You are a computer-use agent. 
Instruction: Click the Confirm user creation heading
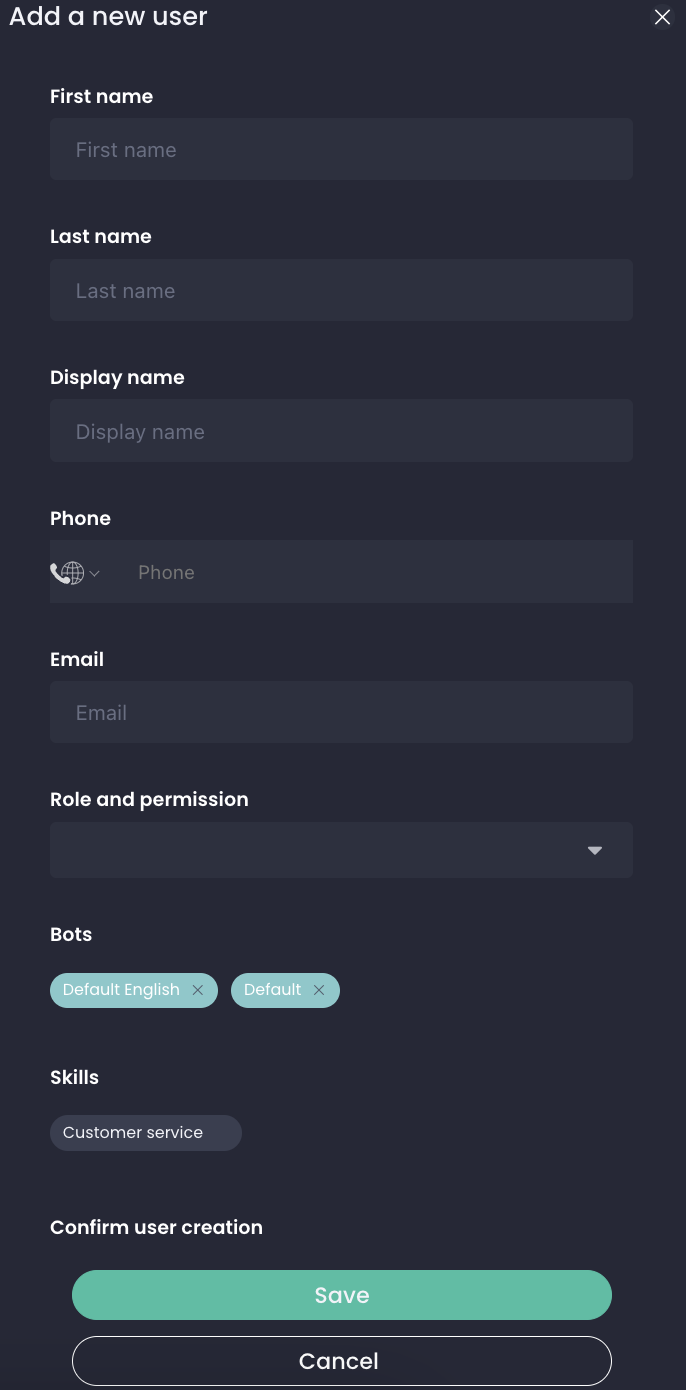(x=156, y=1227)
